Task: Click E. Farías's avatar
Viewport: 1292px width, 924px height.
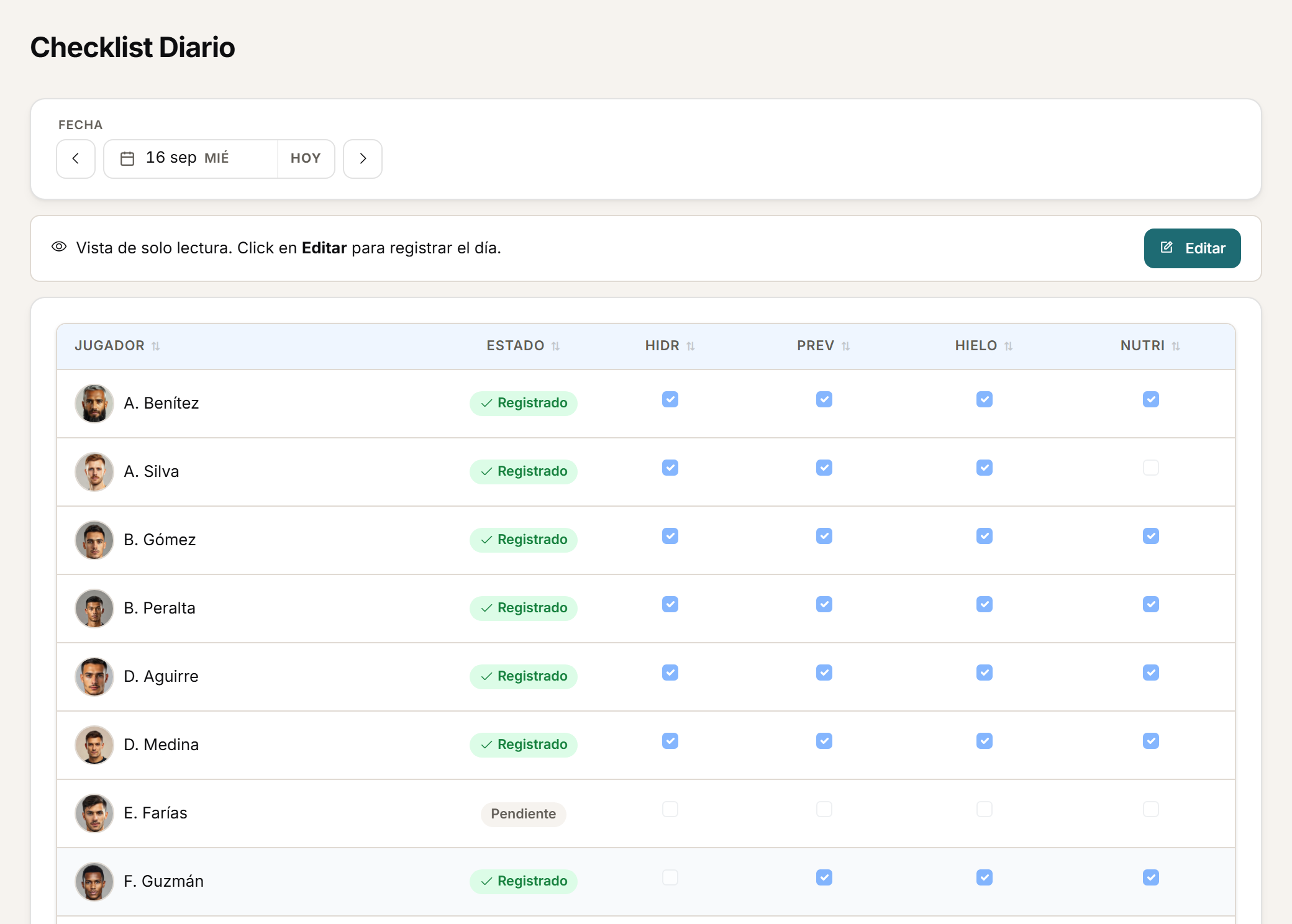Action: 94,813
